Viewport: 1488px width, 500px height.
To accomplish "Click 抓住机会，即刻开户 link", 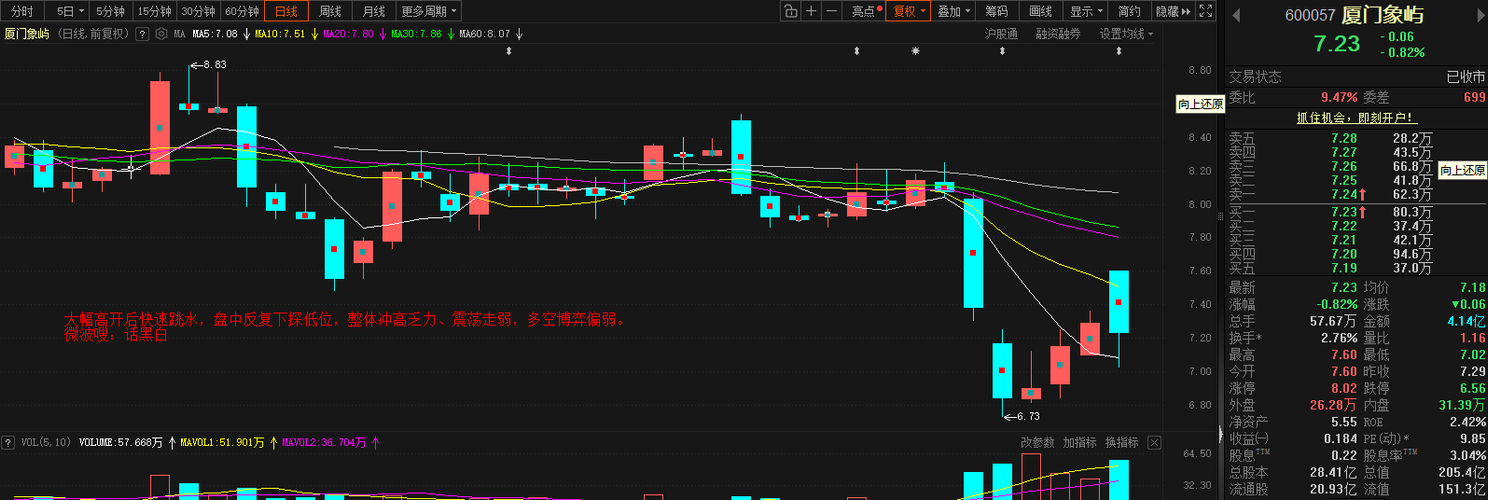I will pos(1354,117).
